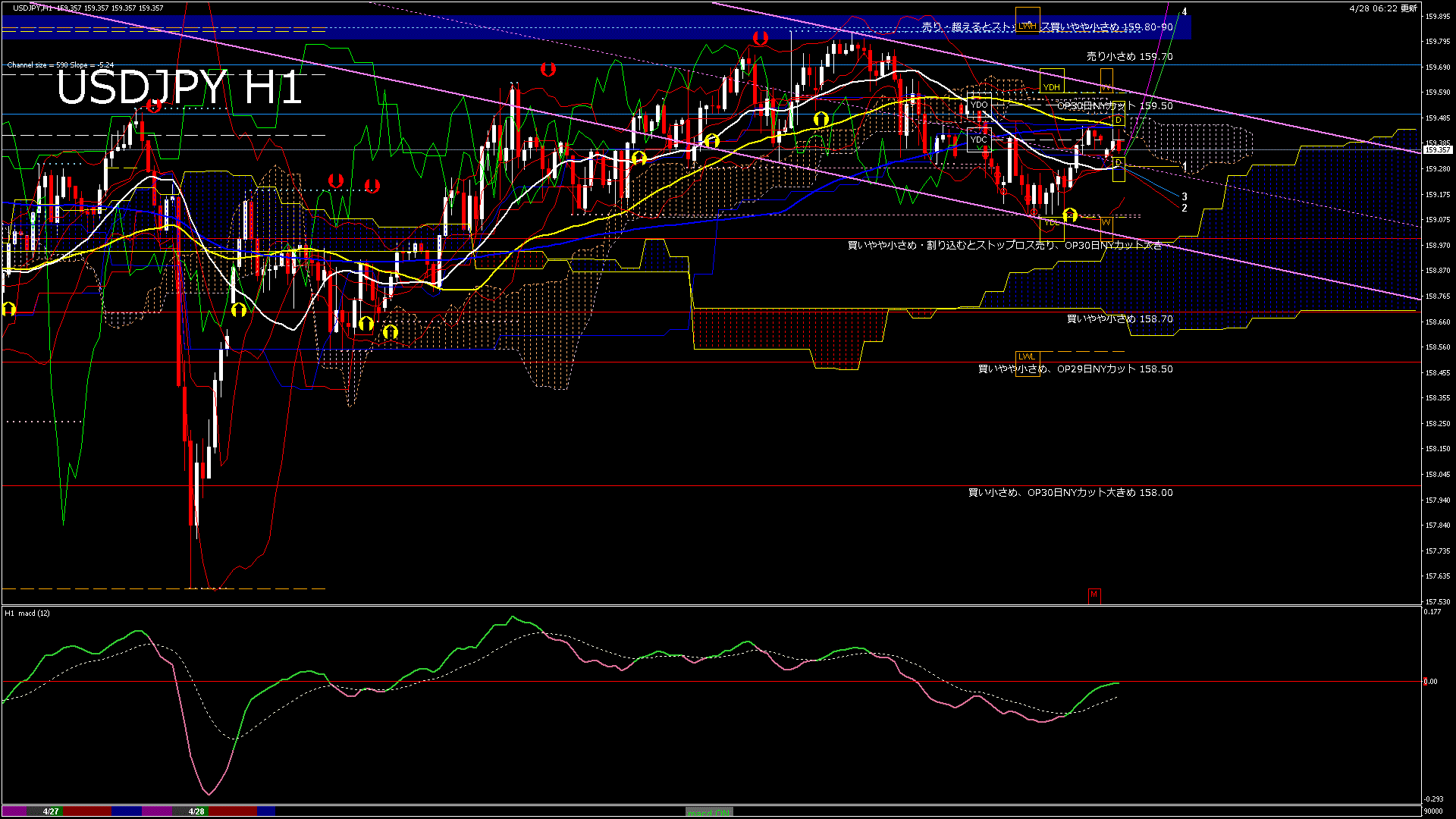Click the yellow up-arrow signal beside YDL

[x=1070, y=215]
